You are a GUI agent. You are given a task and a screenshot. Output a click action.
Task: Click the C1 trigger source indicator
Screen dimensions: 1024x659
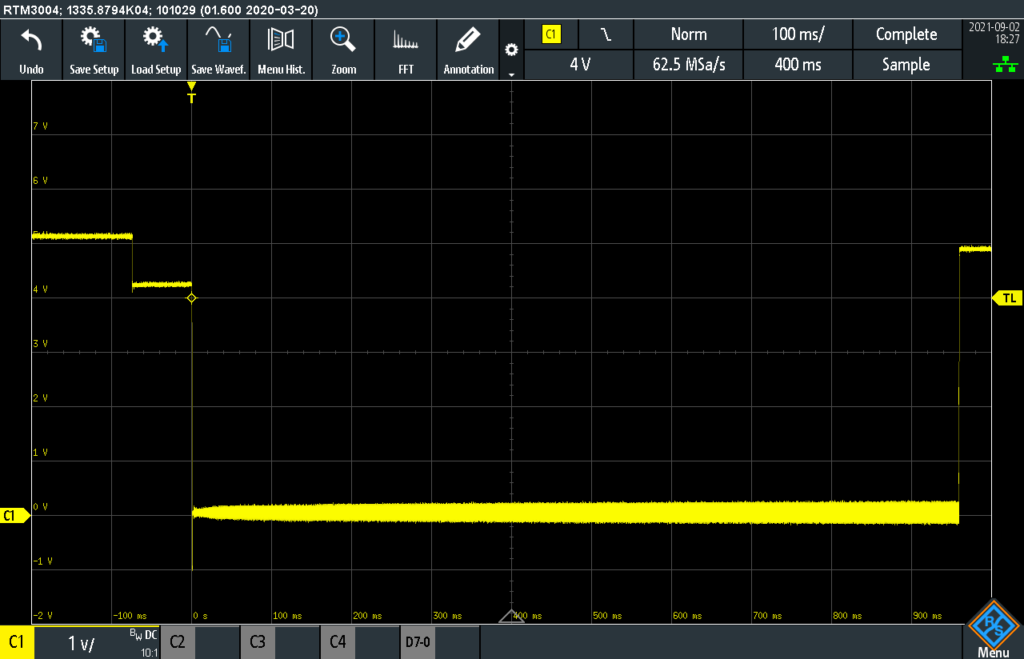coord(551,34)
